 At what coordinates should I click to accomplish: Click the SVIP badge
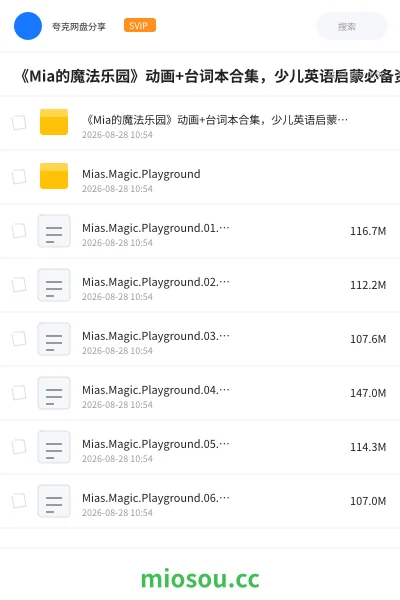pyautogui.click(x=140, y=25)
